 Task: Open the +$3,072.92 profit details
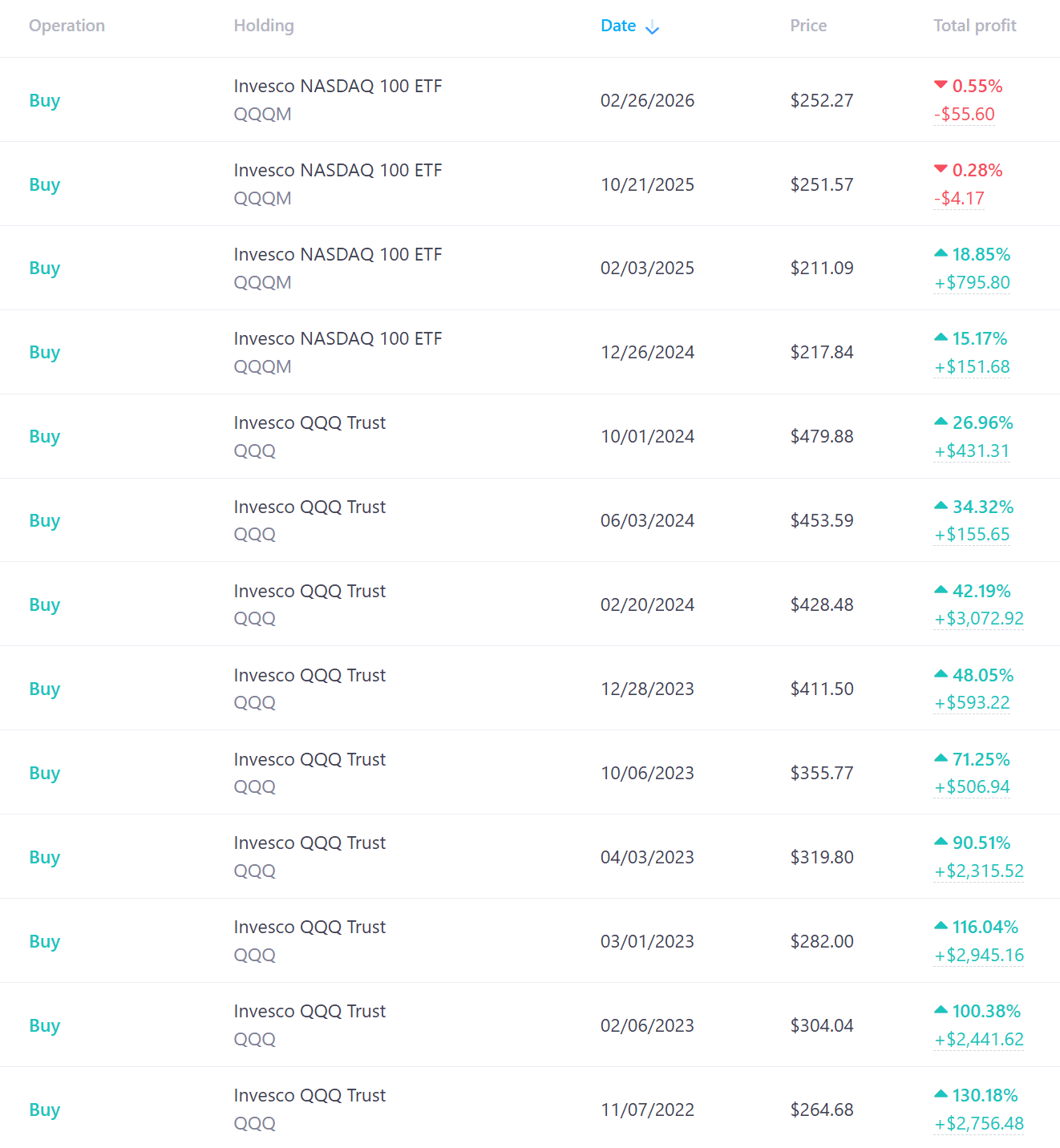[979, 619]
